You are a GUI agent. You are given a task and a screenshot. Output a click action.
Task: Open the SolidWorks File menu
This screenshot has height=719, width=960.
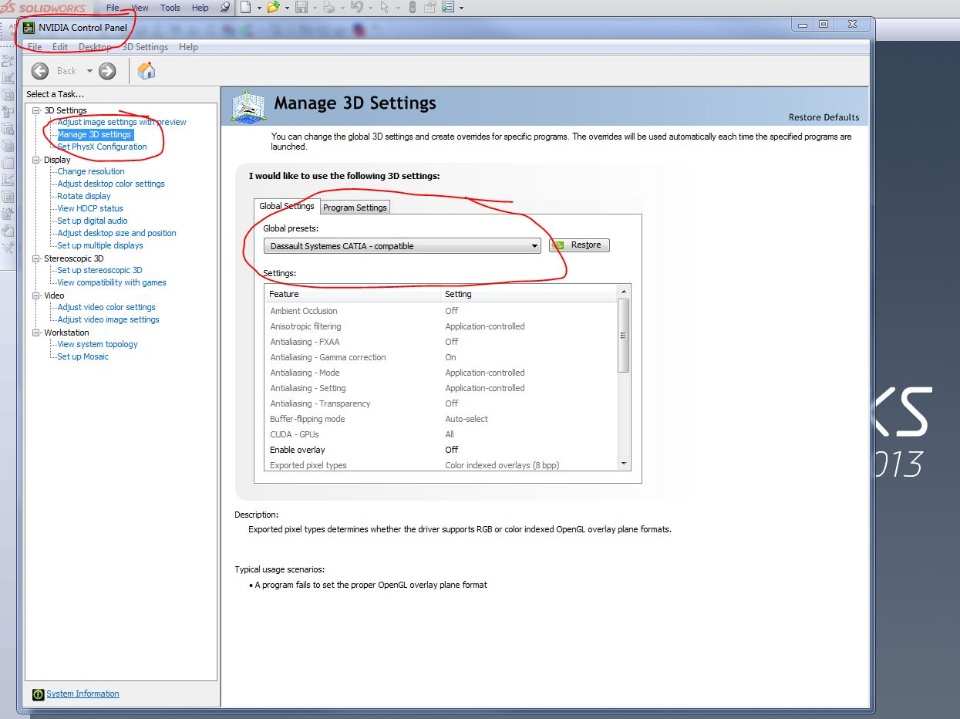tap(113, 8)
